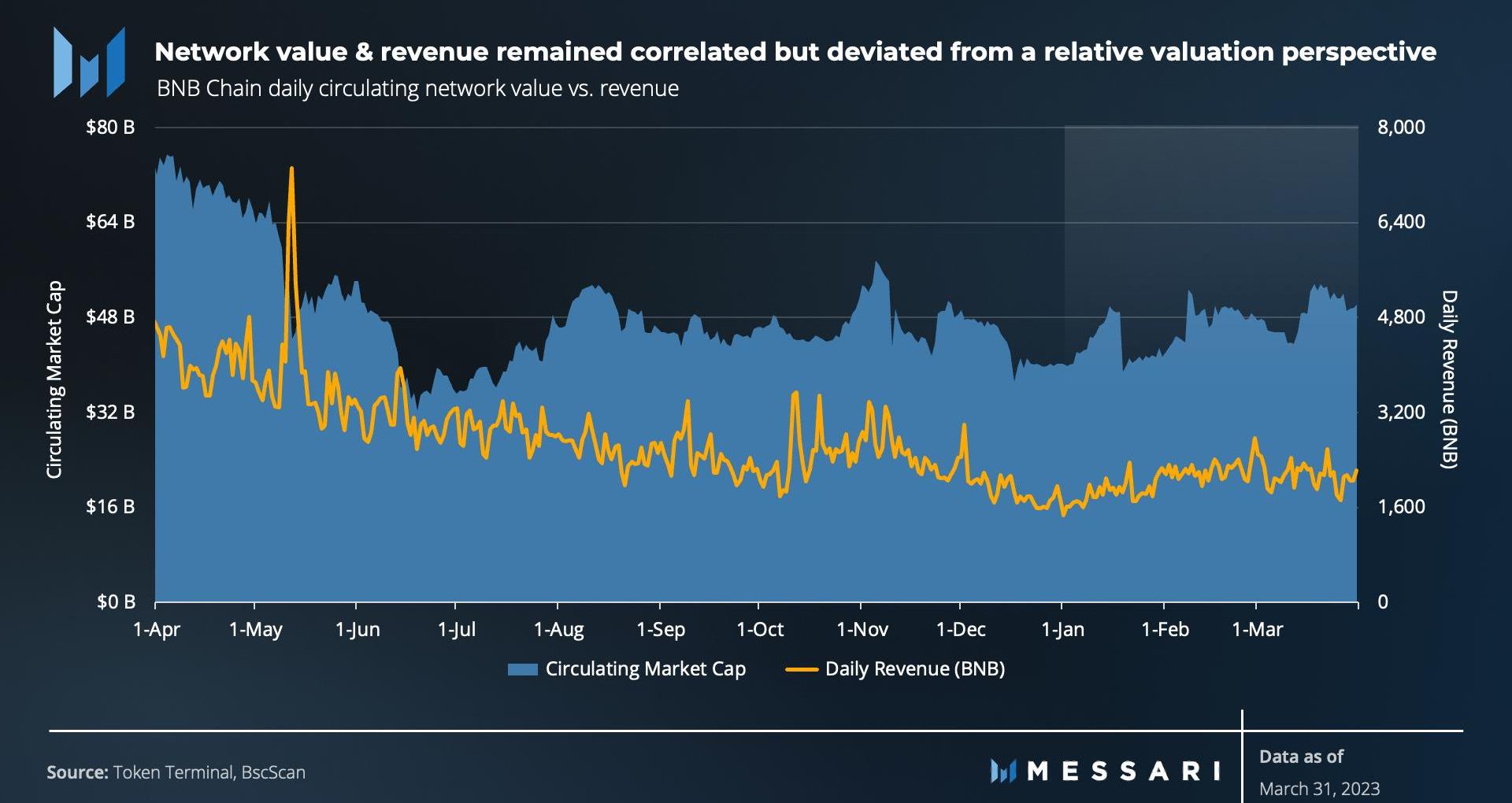Click the vertical Daily Revenue (BNB) axis title
1512x803 pixels.
click(x=1449, y=379)
